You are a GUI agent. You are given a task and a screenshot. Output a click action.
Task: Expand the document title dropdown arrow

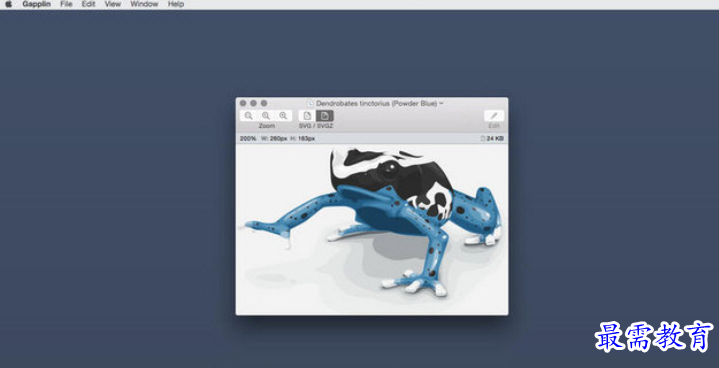tap(441, 104)
